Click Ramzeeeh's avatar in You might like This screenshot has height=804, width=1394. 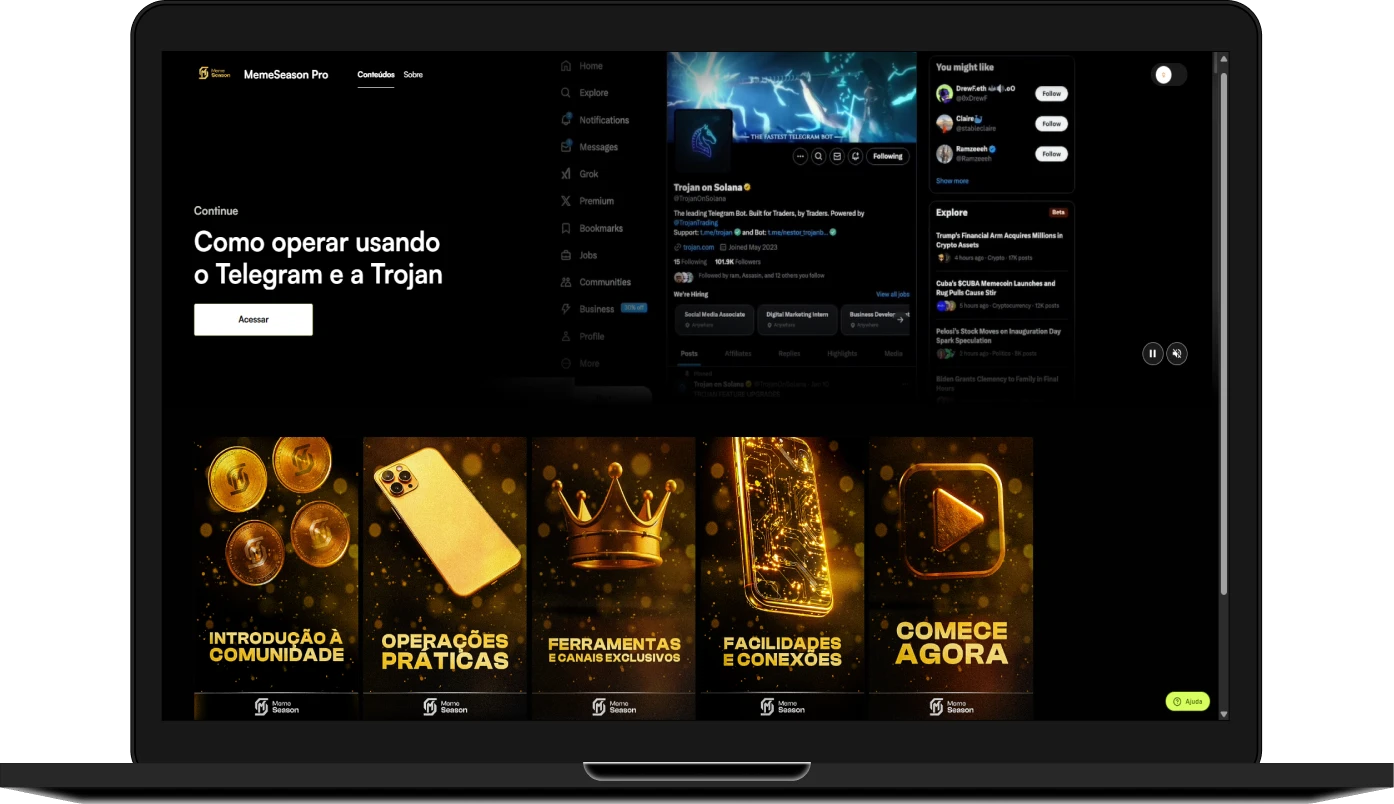(944, 154)
